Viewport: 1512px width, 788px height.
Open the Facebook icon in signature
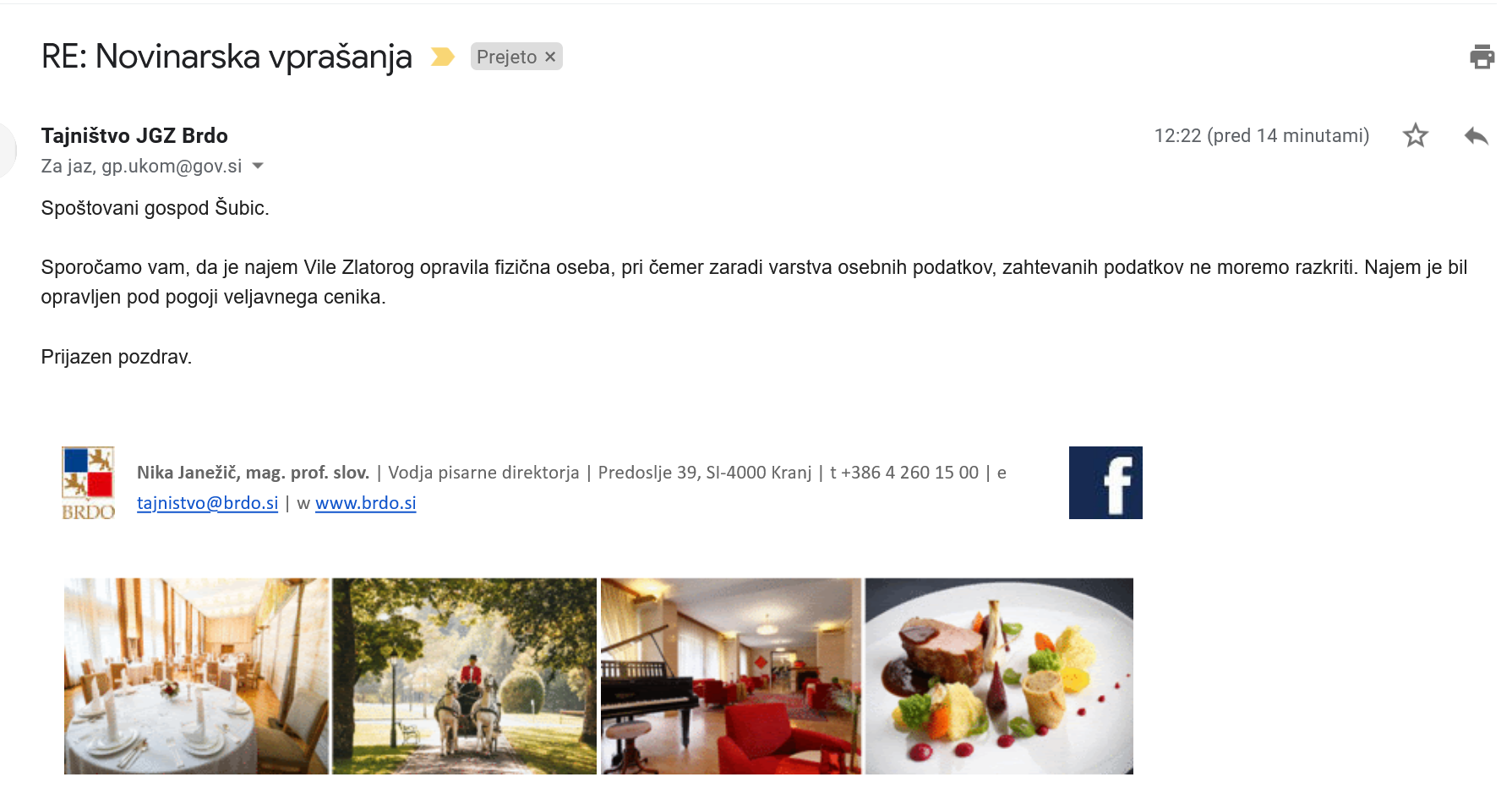pyautogui.click(x=1105, y=483)
